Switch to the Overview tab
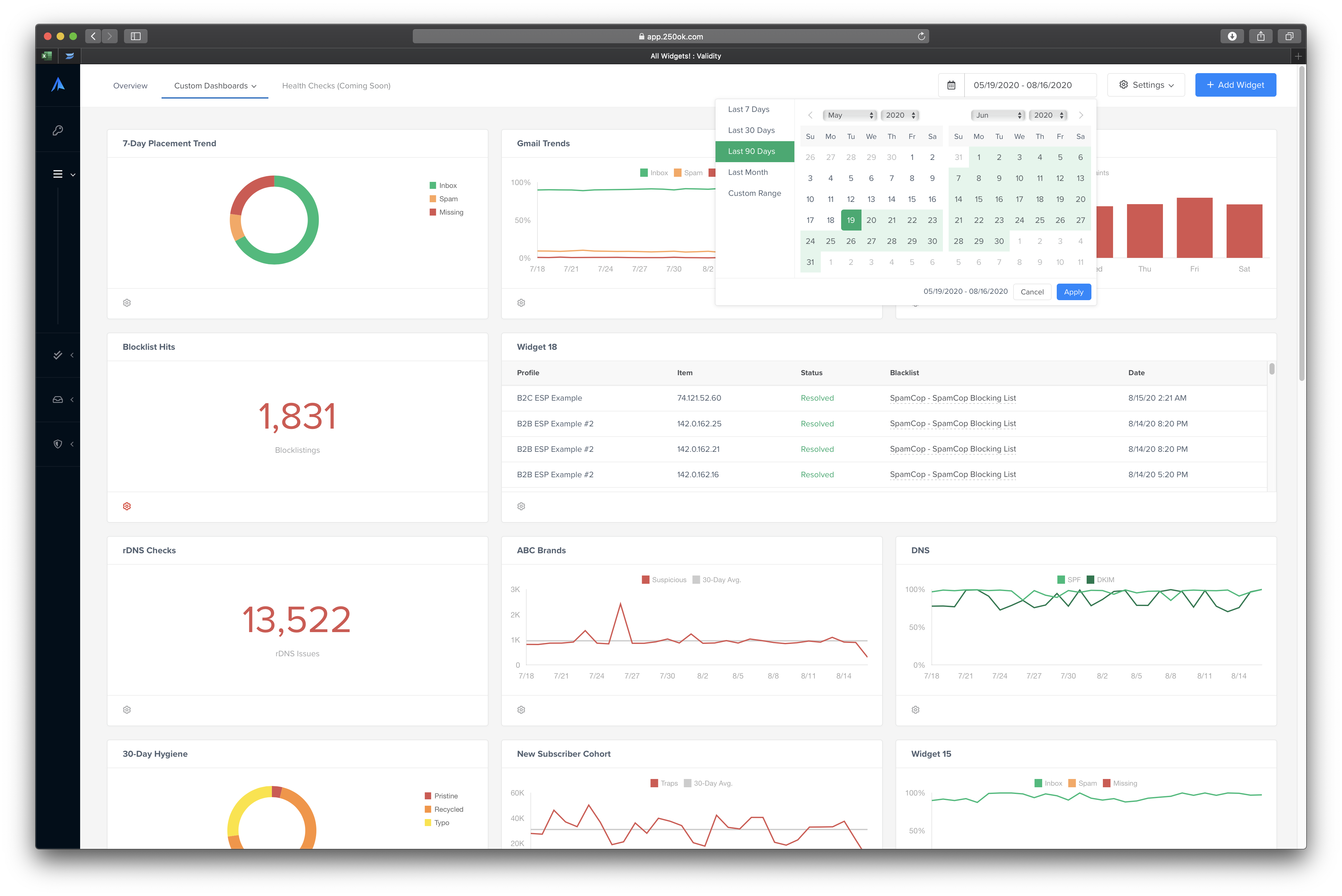Viewport: 1342px width, 896px height. tap(130, 86)
